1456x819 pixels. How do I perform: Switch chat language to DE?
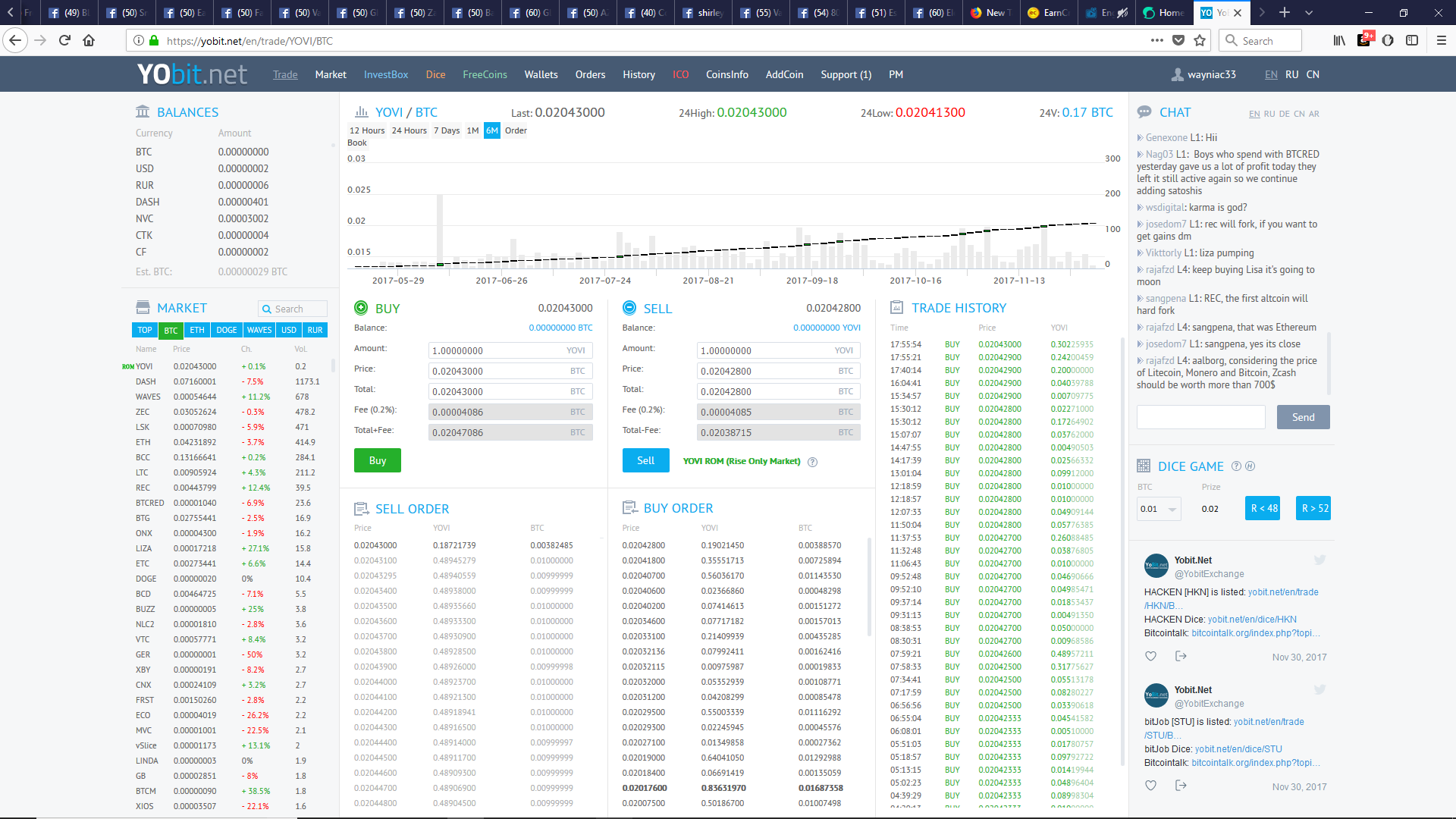1285,114
